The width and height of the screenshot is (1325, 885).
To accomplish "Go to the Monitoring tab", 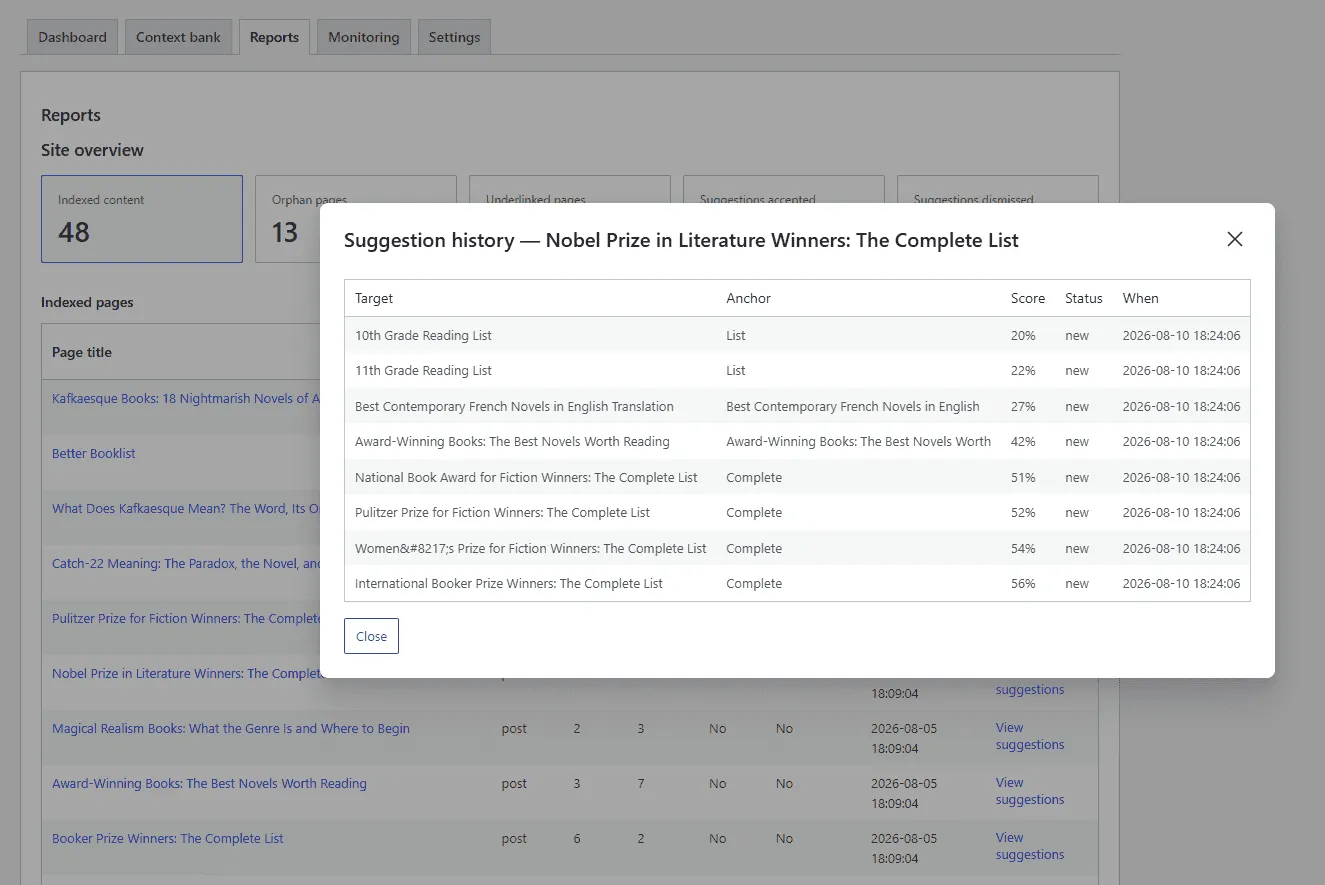I will [x=363, y=37].
